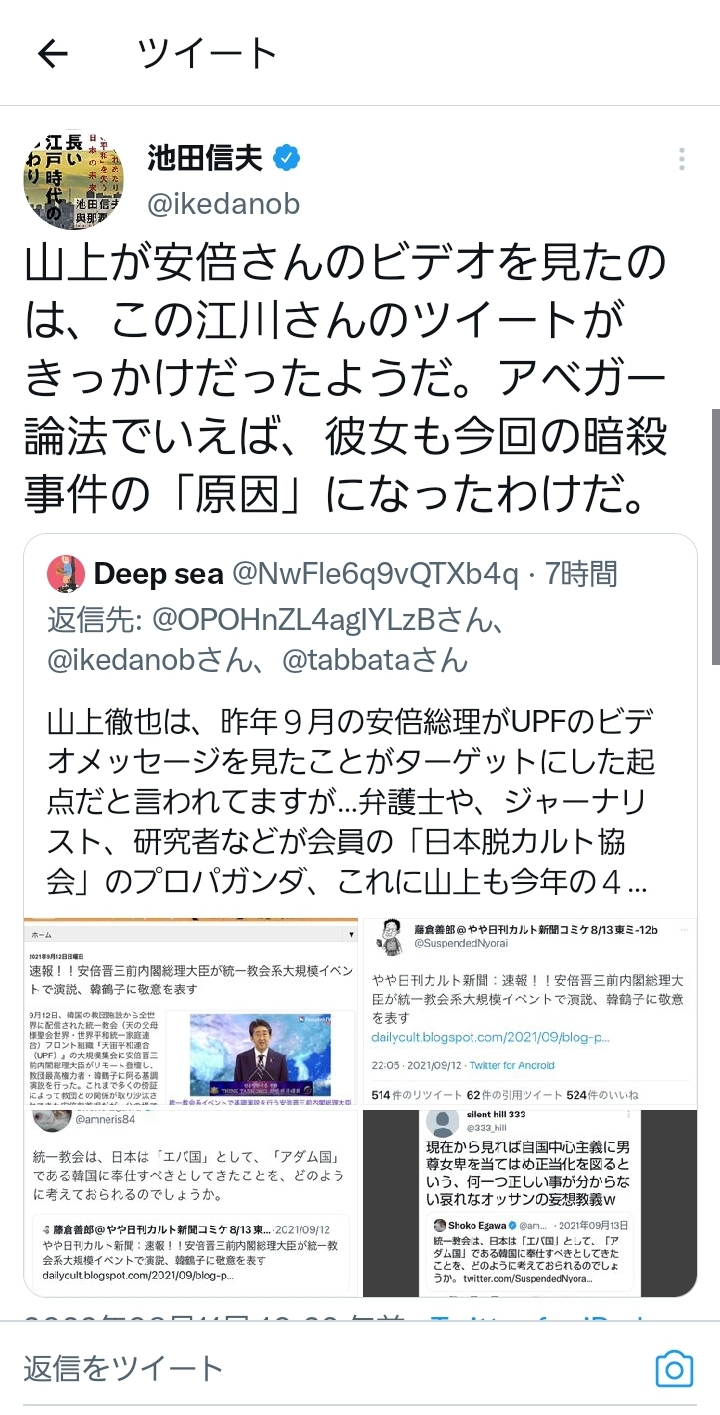Open the @ikedanob handle link

tap(223, 204)
